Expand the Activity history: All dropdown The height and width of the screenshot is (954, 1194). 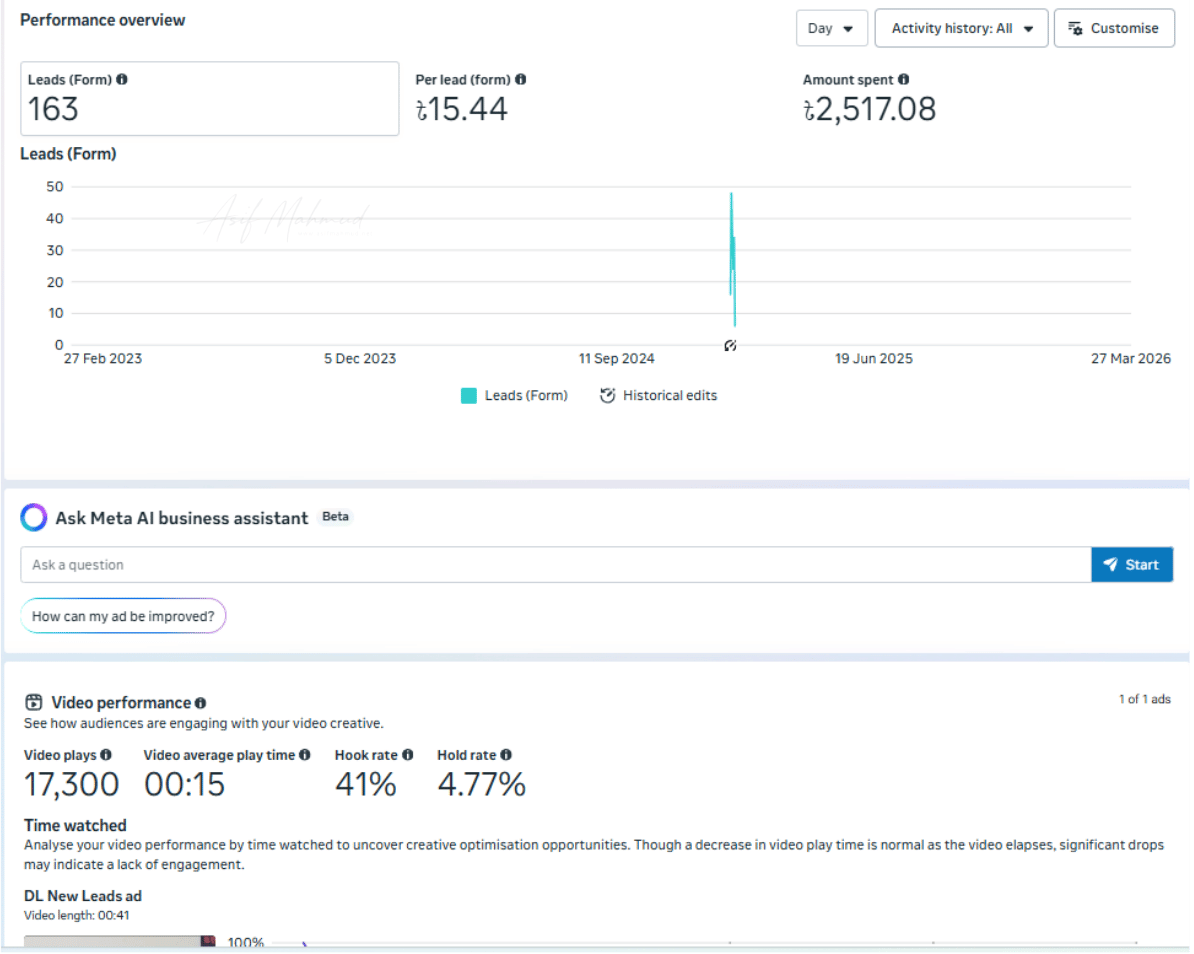pos(961,28)
